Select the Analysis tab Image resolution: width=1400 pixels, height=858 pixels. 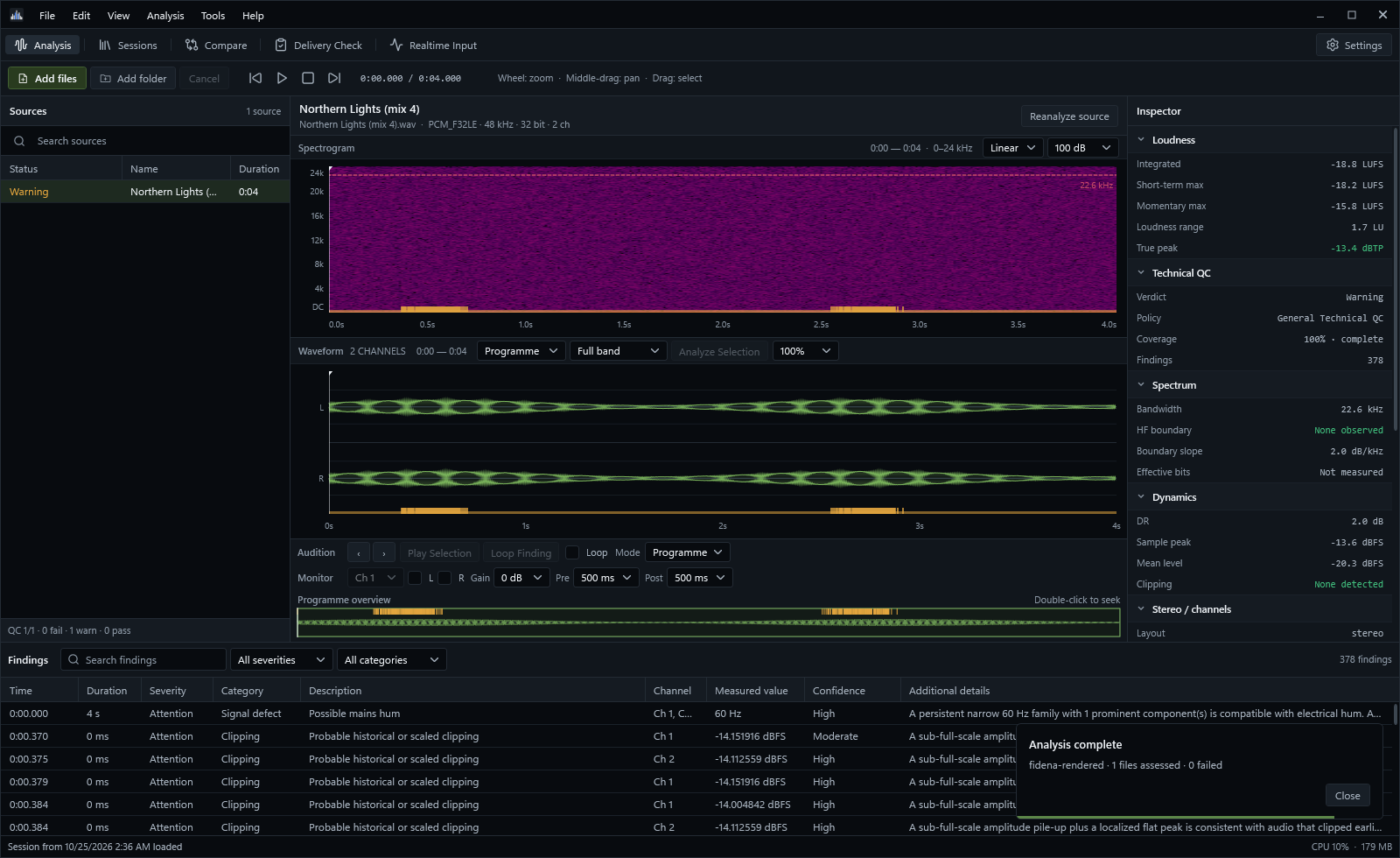tap(43, 45)
